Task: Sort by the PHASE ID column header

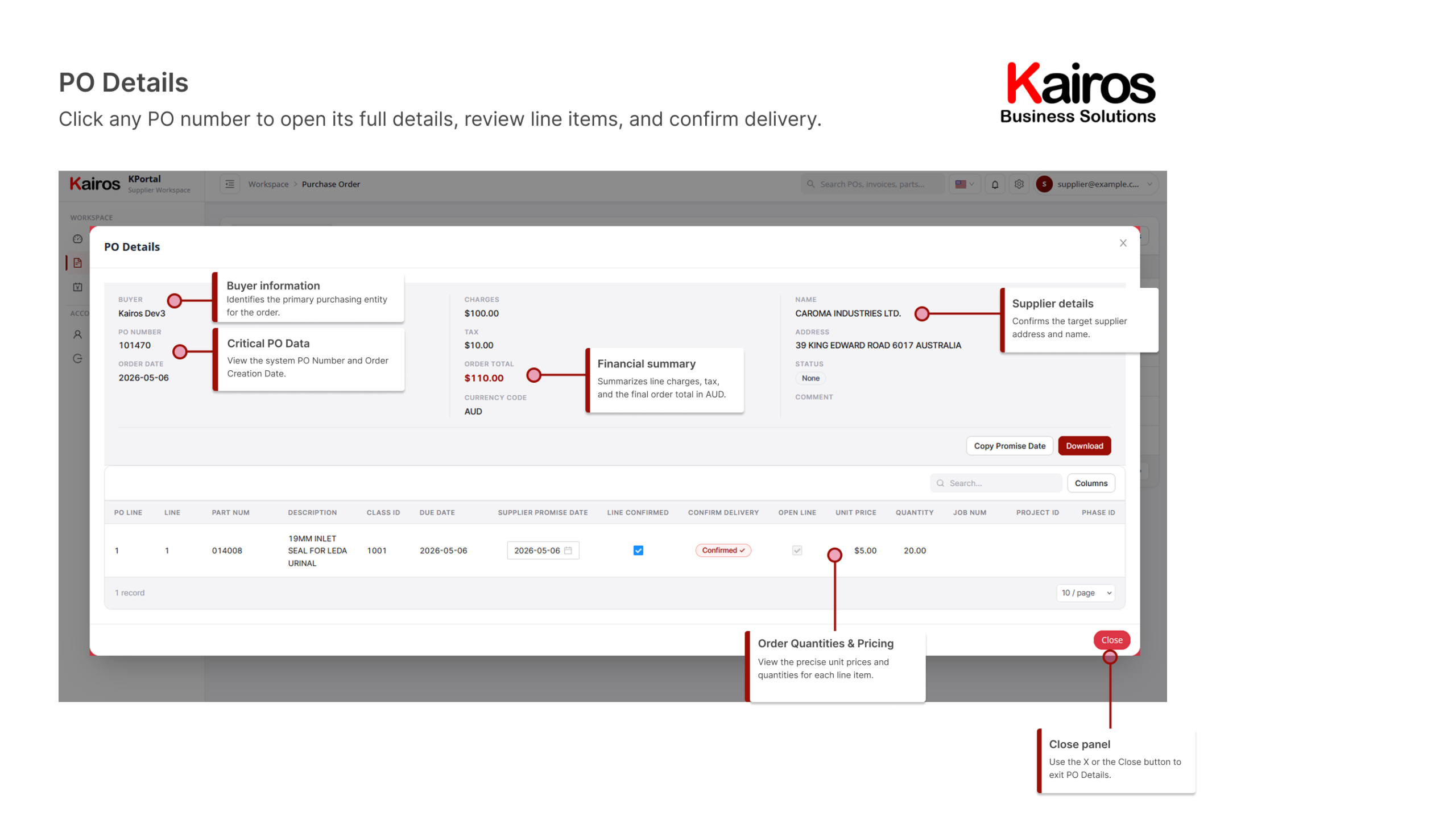Action: [1099, 513]
